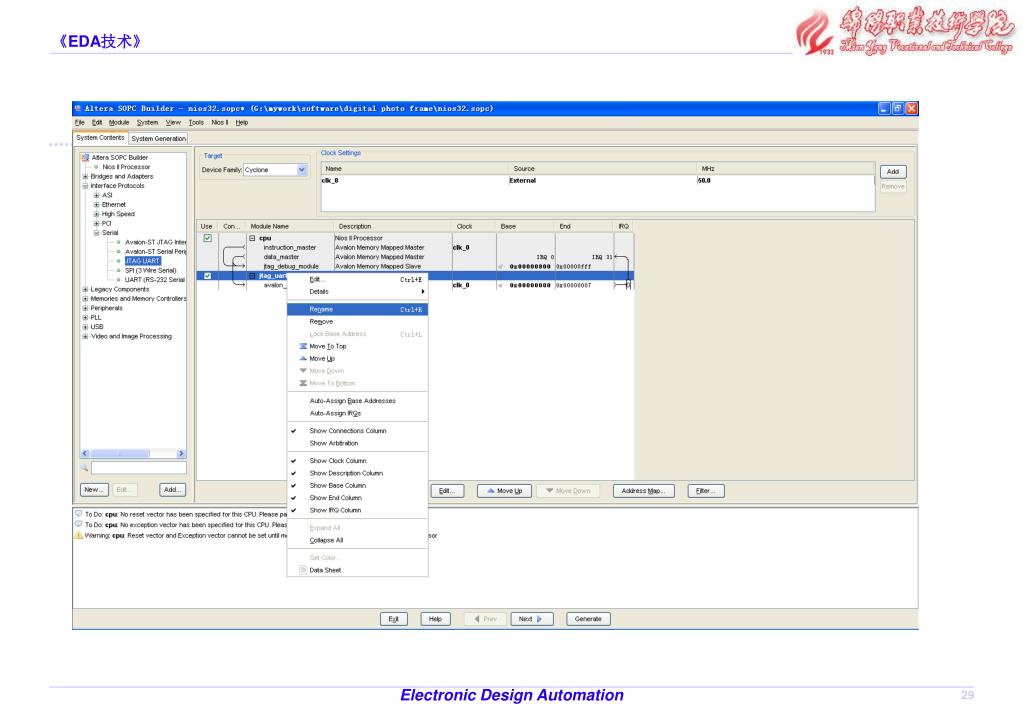This screenshot has height=708, width=1023.
Task: Click the green bullet beside Nios II Processor
Action: click(96, 167)
